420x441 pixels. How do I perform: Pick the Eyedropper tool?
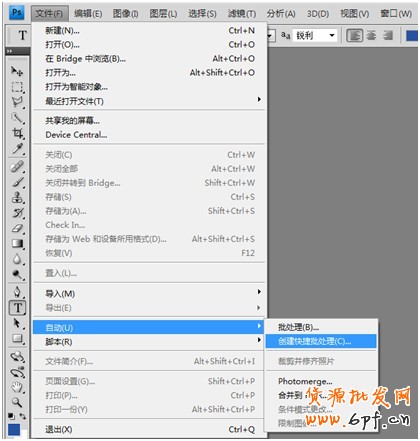coord(17,149)
